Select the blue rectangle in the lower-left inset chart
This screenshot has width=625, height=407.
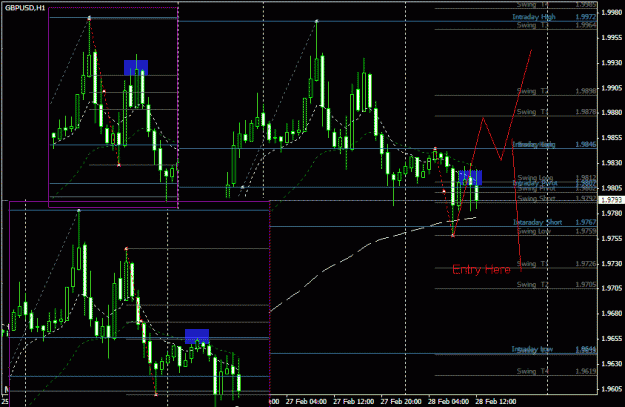click(197, 336)
